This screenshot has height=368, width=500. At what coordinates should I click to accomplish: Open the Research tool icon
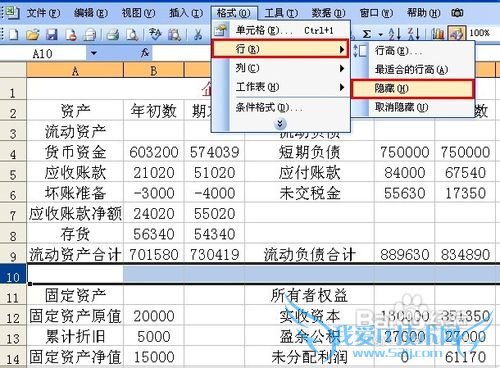[174, 34]
